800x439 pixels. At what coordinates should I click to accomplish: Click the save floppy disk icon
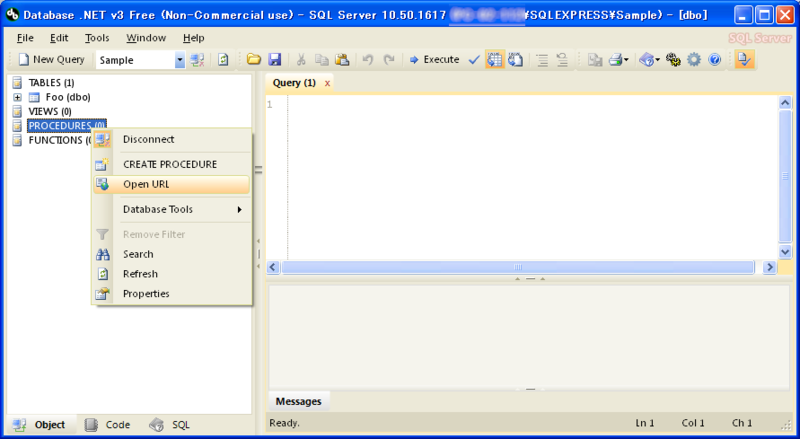274,60
